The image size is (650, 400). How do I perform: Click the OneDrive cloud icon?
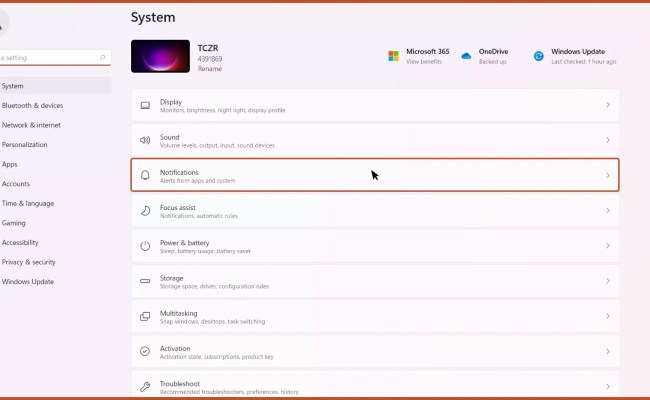[466, 56]
